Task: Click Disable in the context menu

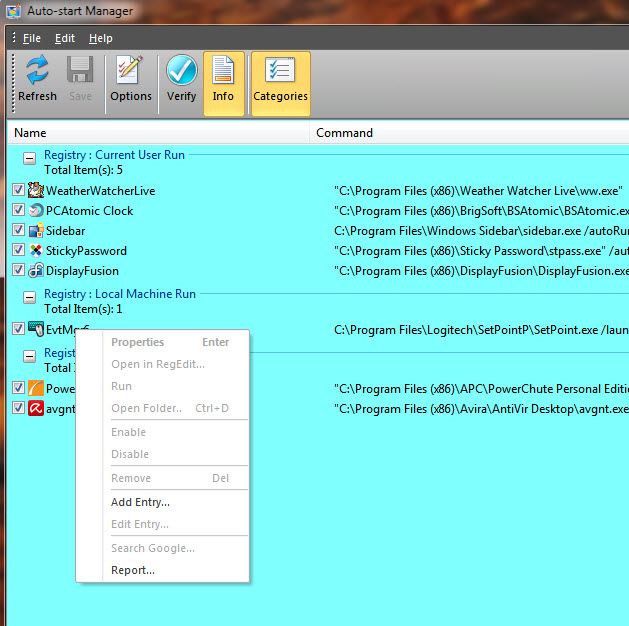Action: point(162,454)
